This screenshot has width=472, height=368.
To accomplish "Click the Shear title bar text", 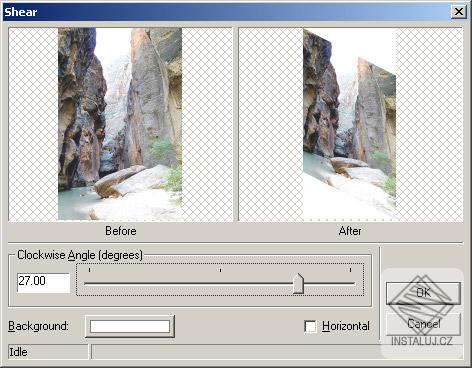I will pyautogui.click(x=21, y=12).
